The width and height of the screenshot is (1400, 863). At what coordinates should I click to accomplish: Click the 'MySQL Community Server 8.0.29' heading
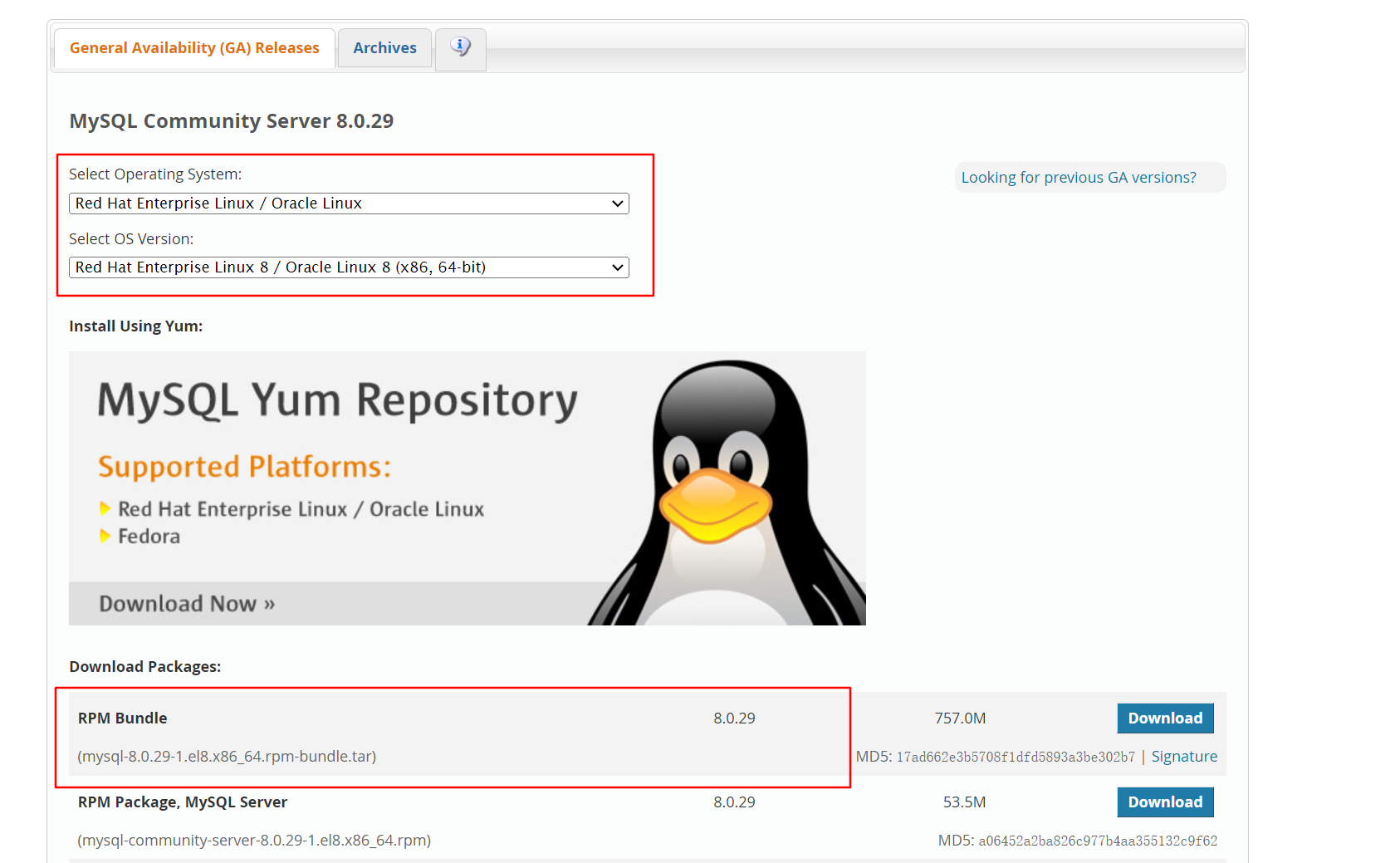[232, 121]
